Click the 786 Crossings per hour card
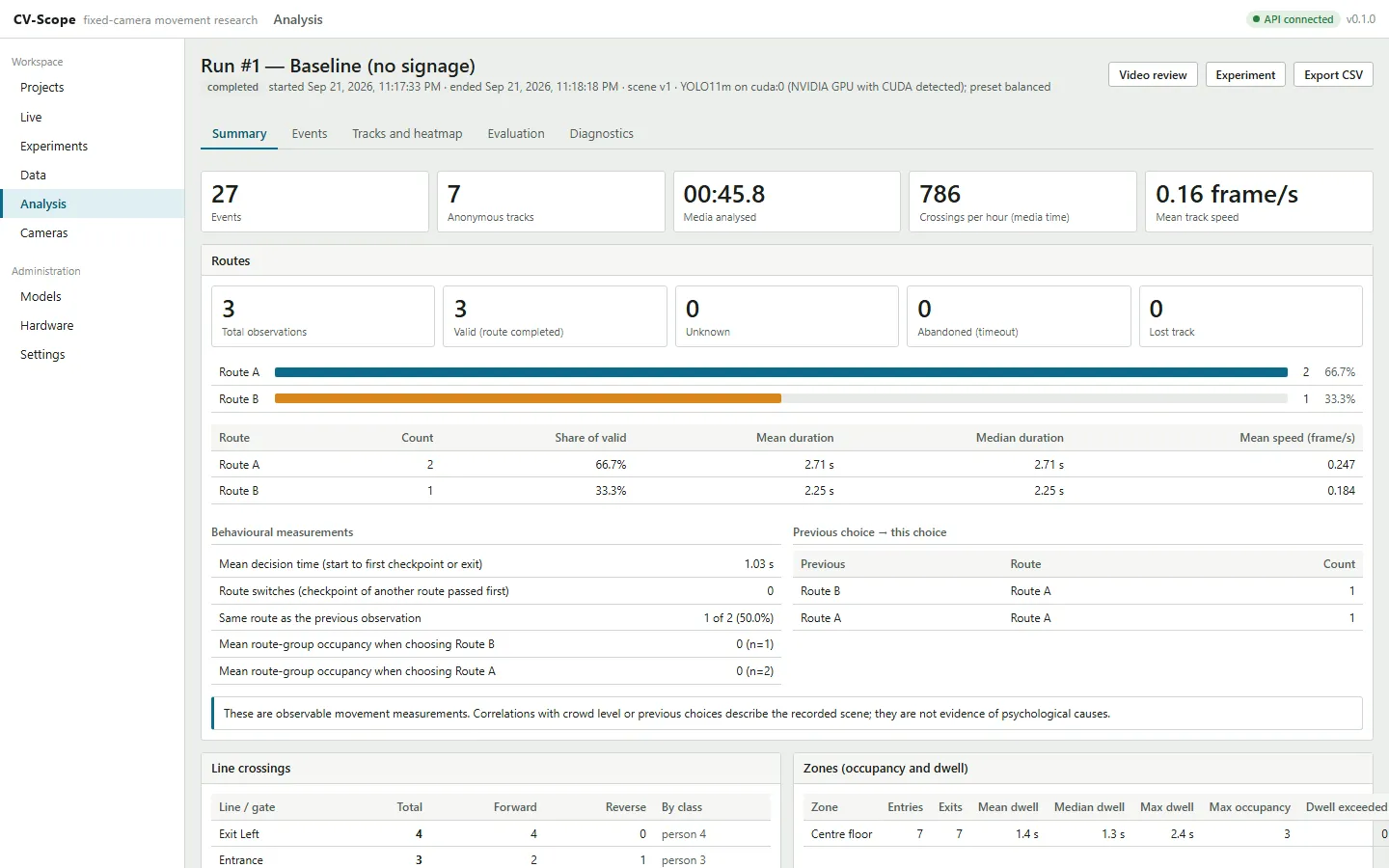 click(1022, 202)
